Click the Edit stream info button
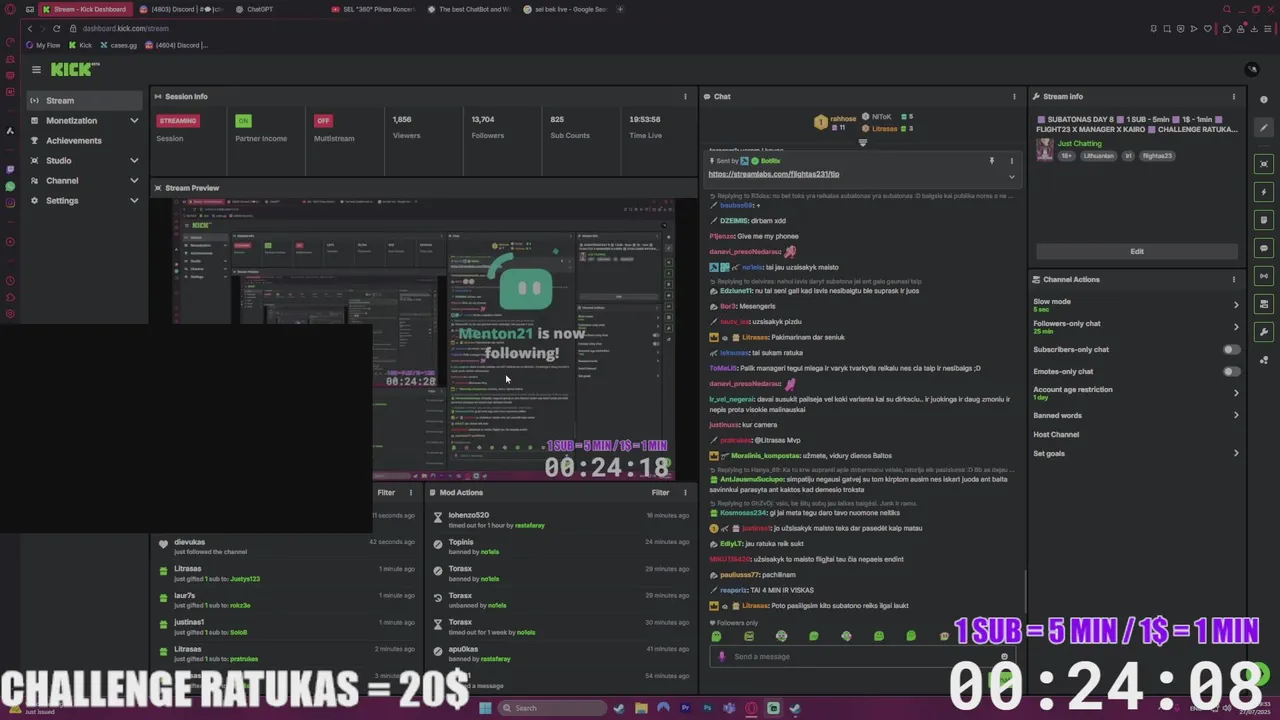Image resolution: width=1280 pixels, height=720 pixels. click(1137, 251)
